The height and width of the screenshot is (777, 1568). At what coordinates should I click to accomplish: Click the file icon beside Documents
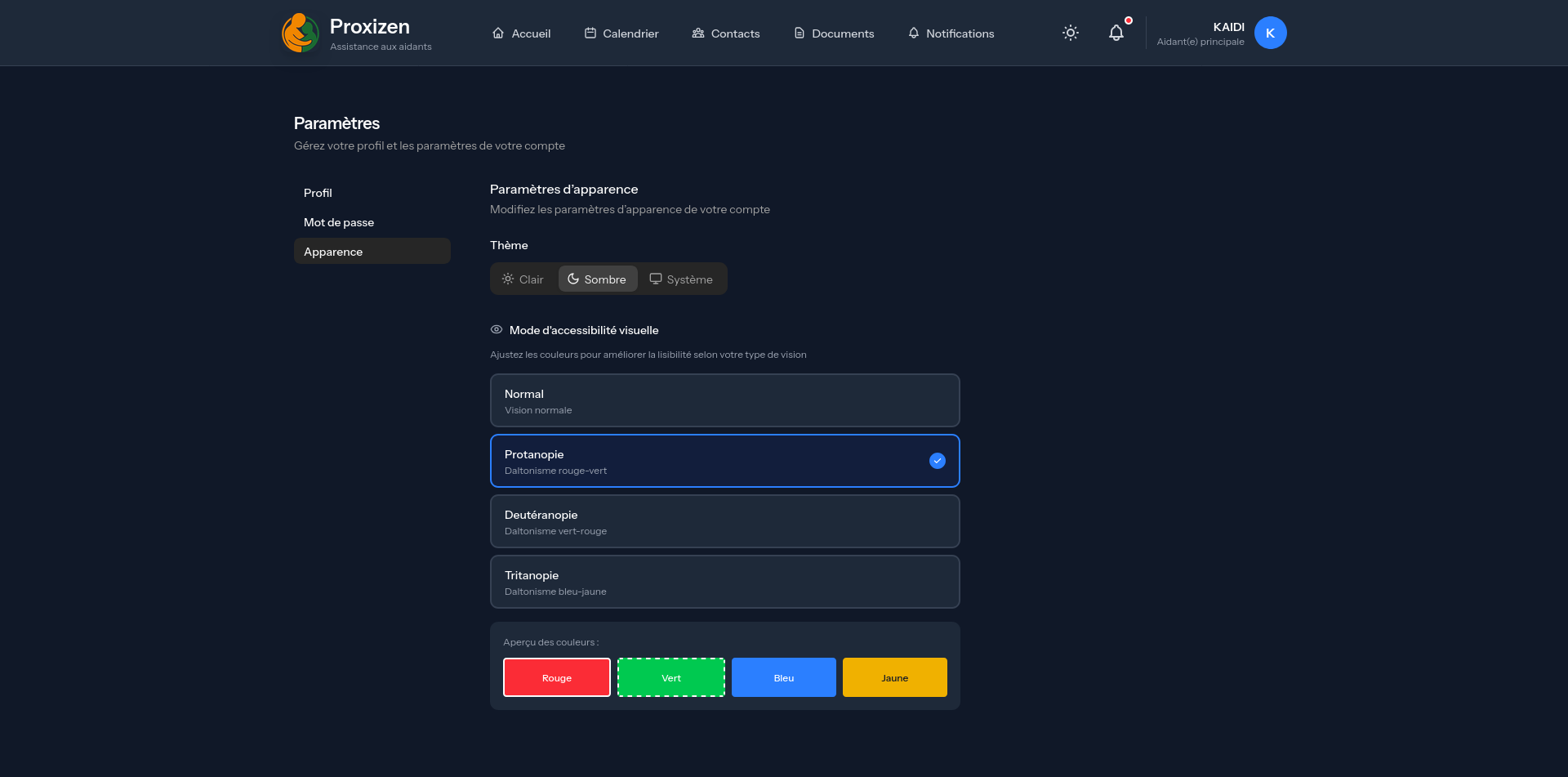[x=799, y=33]
